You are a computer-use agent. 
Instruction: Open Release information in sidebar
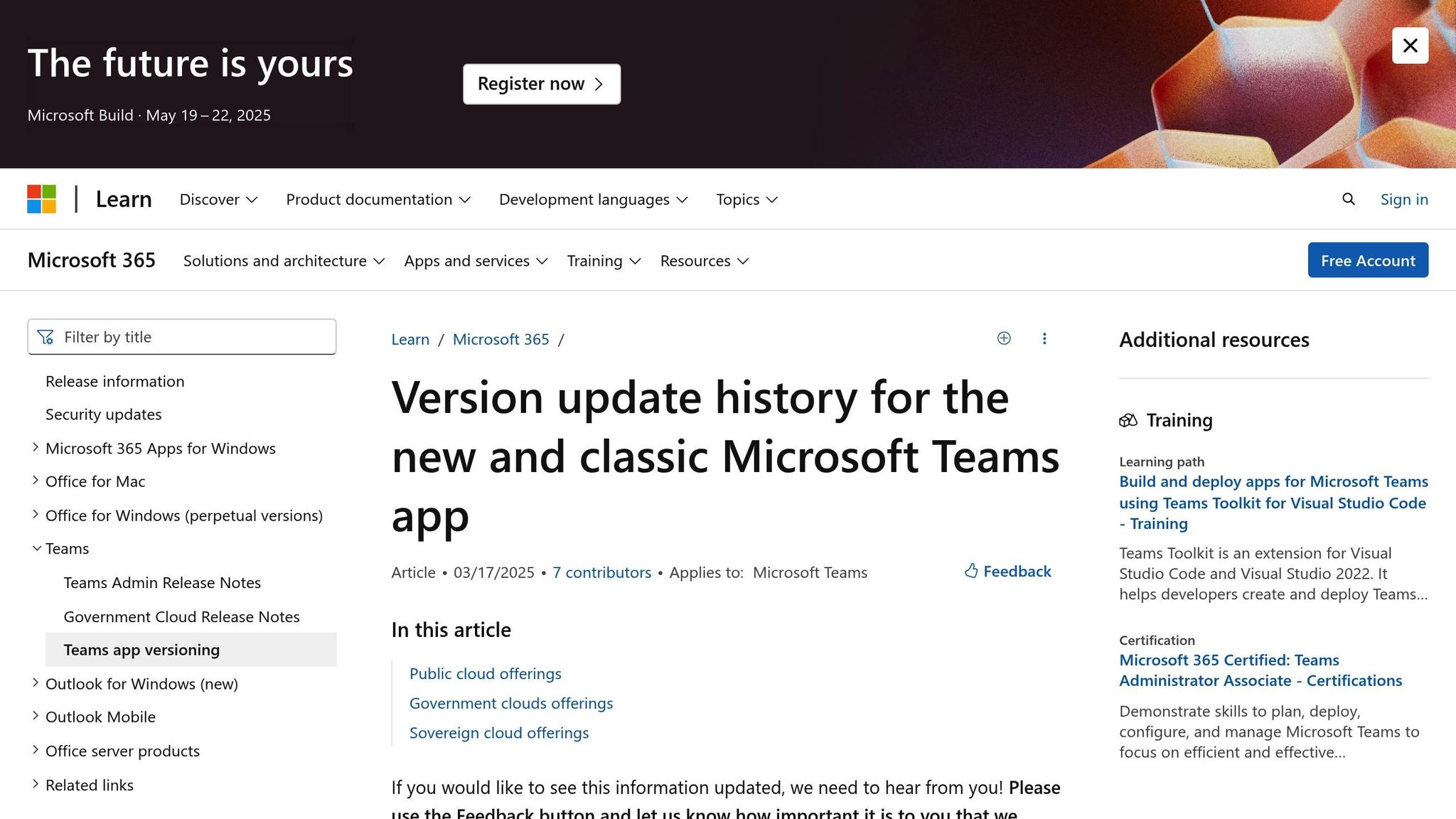pos(114,381)
